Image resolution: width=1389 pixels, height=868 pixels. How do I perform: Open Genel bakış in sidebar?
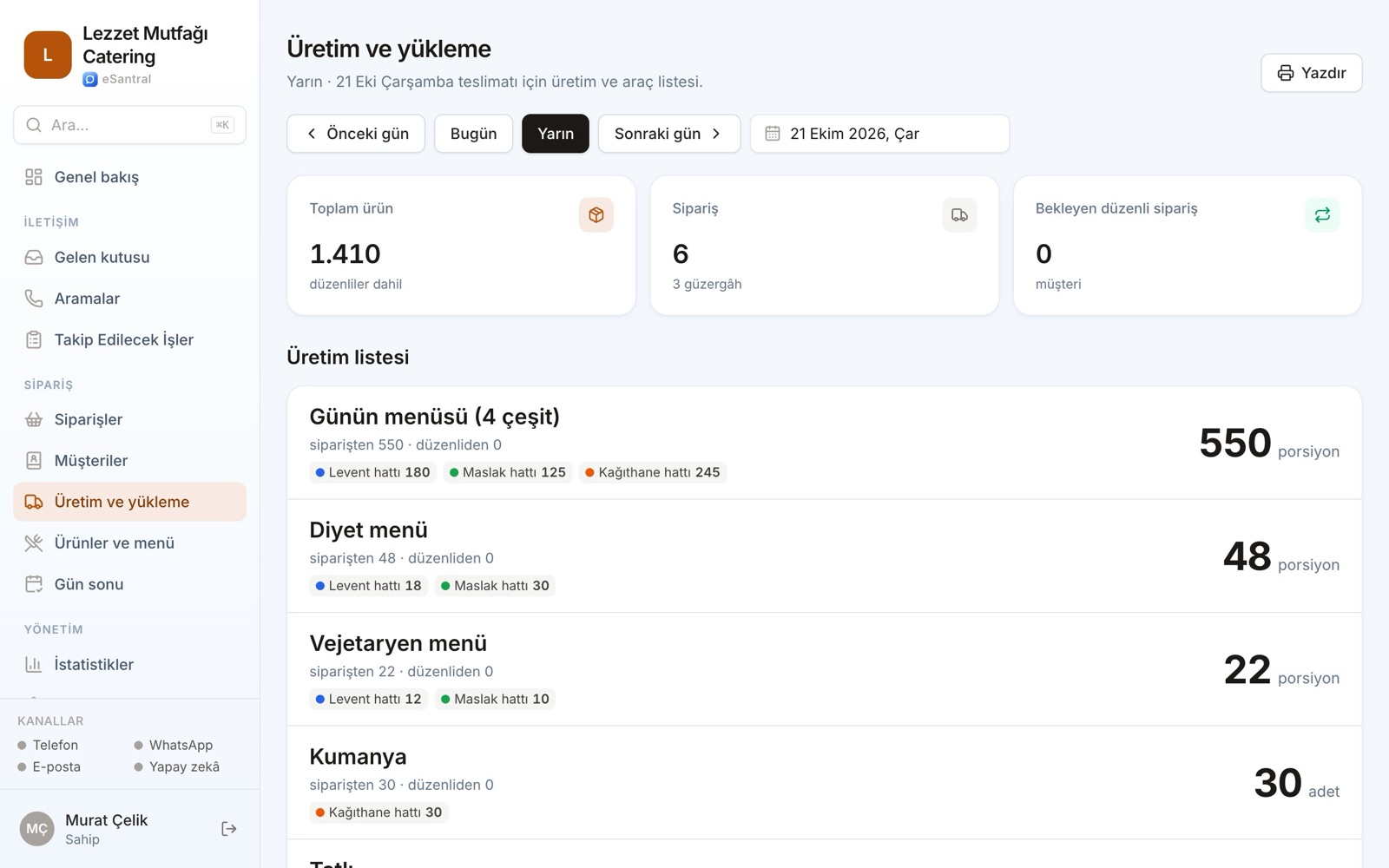pyautogui.click(x=129, y=177)
